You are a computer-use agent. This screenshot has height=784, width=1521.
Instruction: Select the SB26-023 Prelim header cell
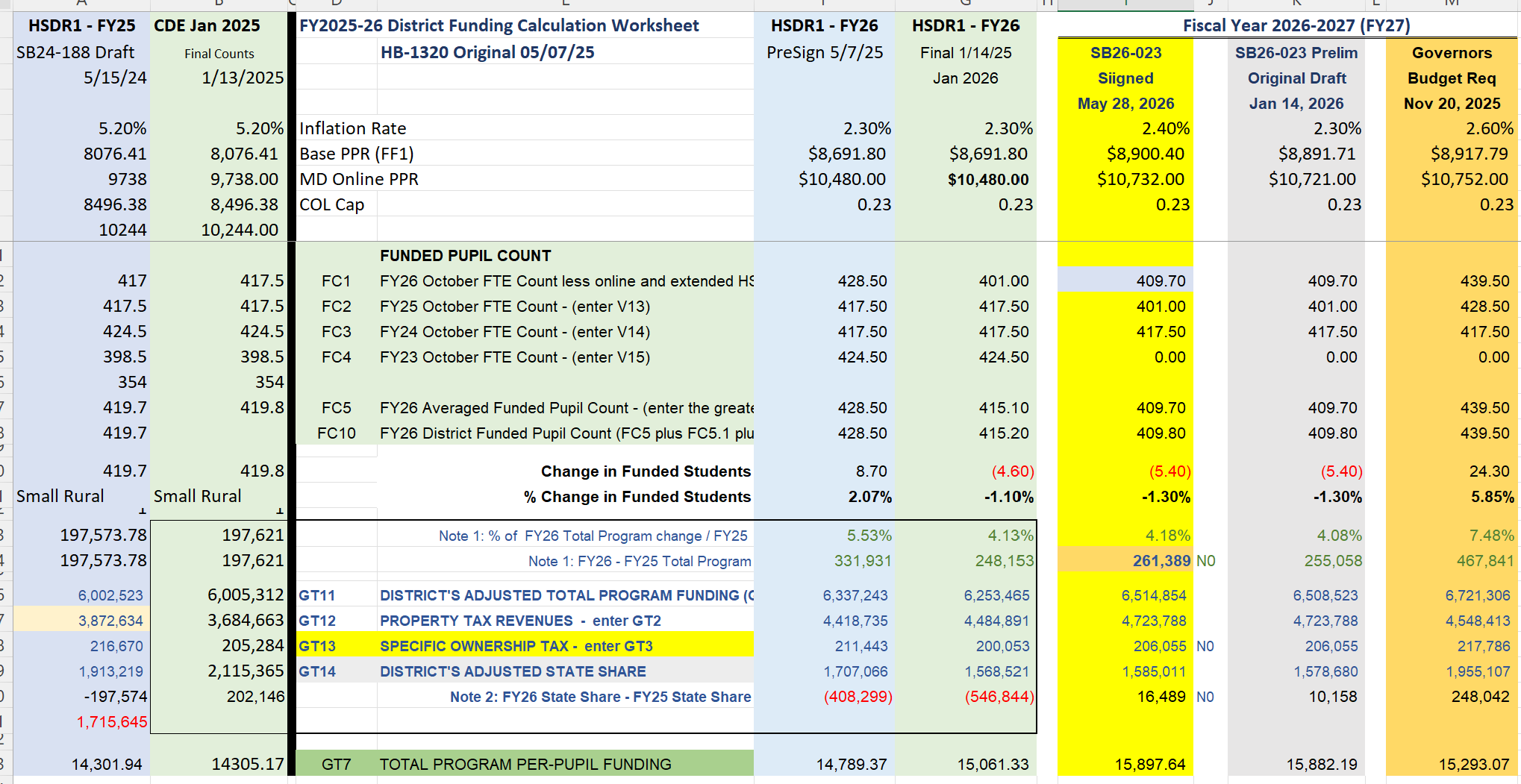(x=1296, y=53)
